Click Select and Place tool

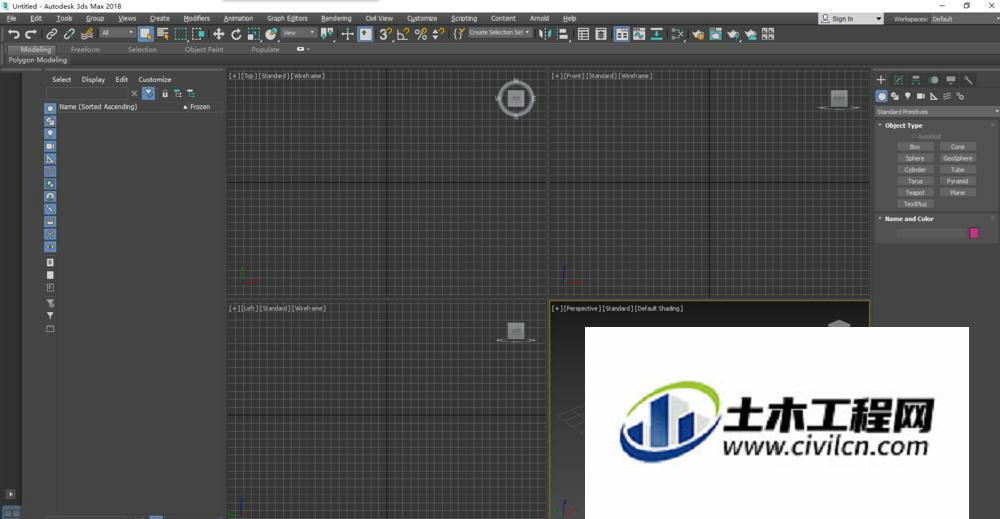[x=272, y=34]
